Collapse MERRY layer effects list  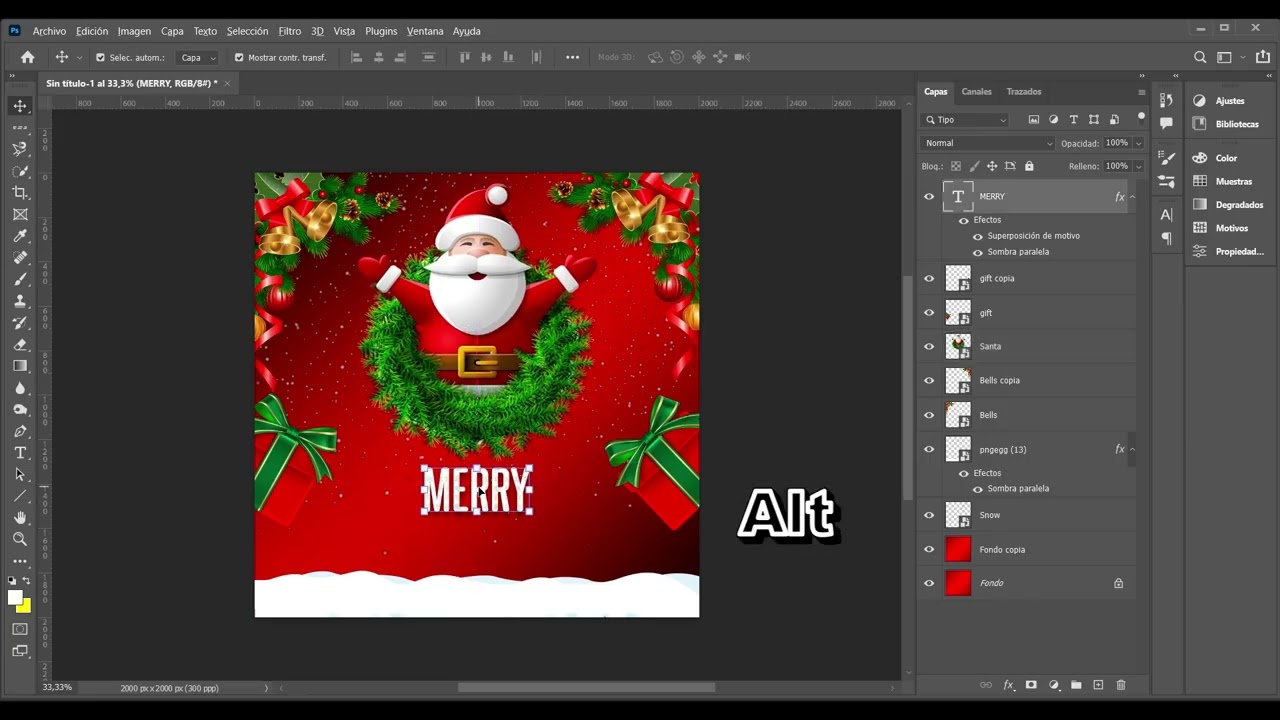click(x=1132, y=197)
